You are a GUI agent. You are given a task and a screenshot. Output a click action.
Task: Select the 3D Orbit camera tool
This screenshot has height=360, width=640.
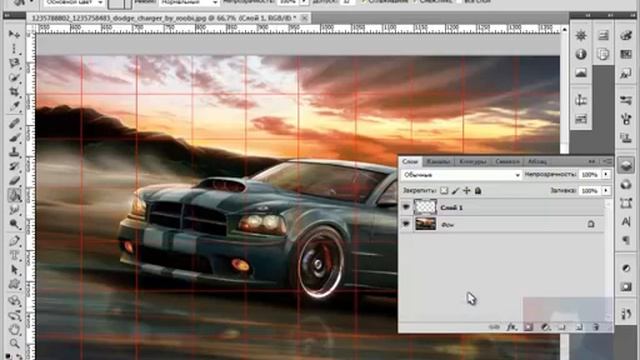pyautogui.click(x=15, y=316)
